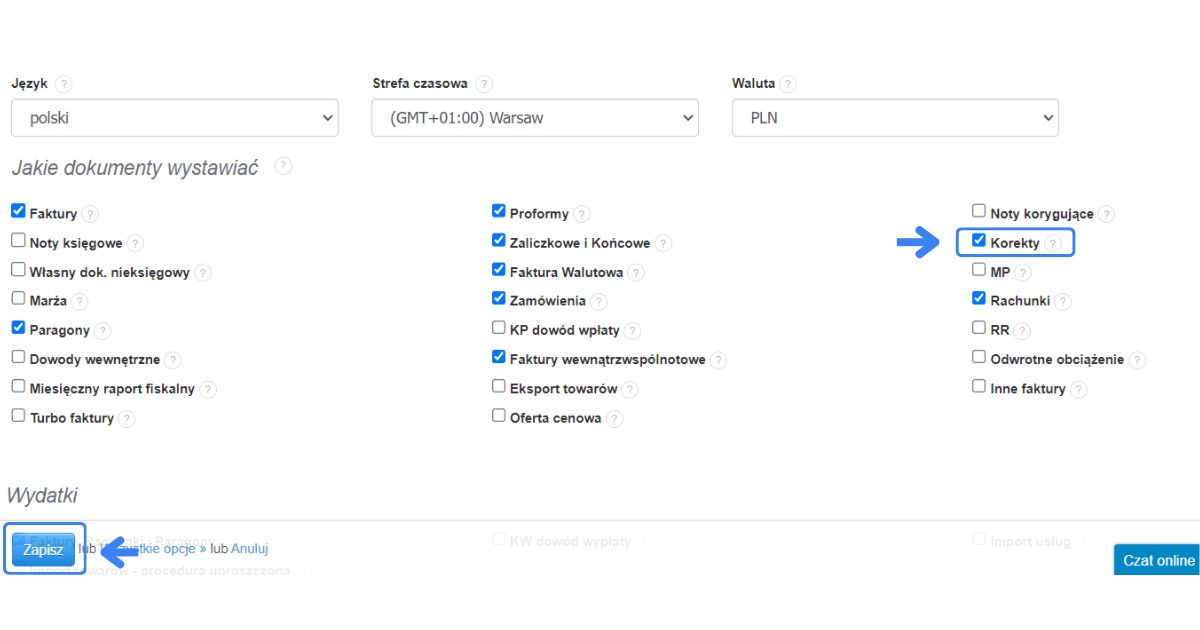Click the Anuluj cancel link

pos(249,549)
